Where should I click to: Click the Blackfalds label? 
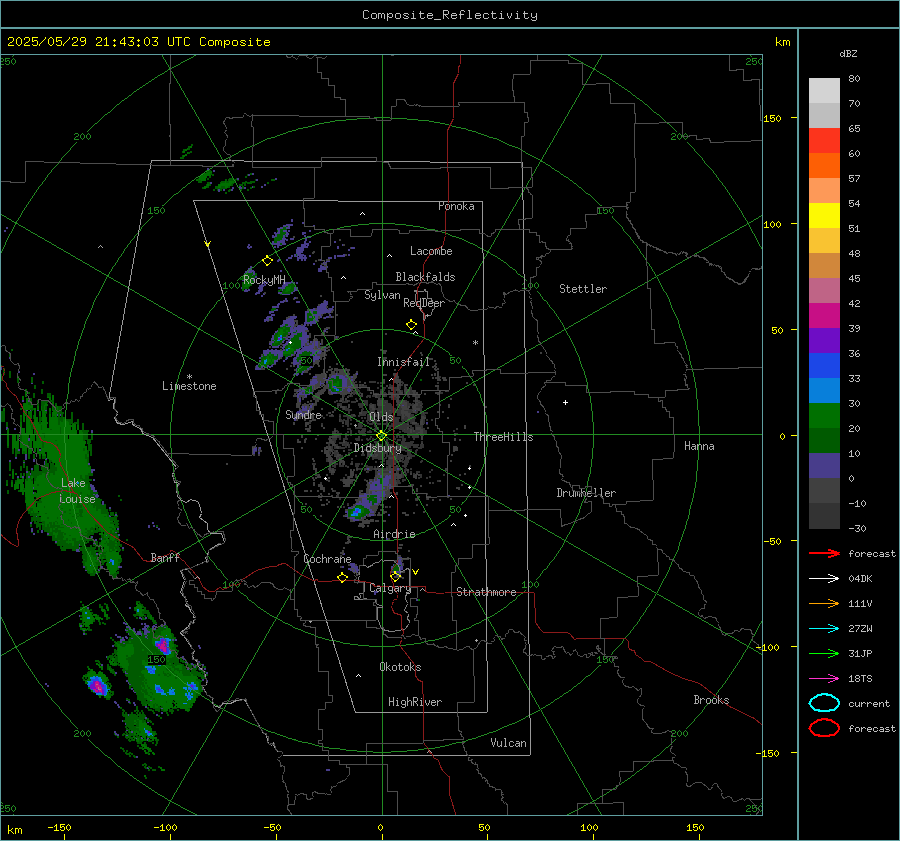pyautogui.click(x=425, y=277)
